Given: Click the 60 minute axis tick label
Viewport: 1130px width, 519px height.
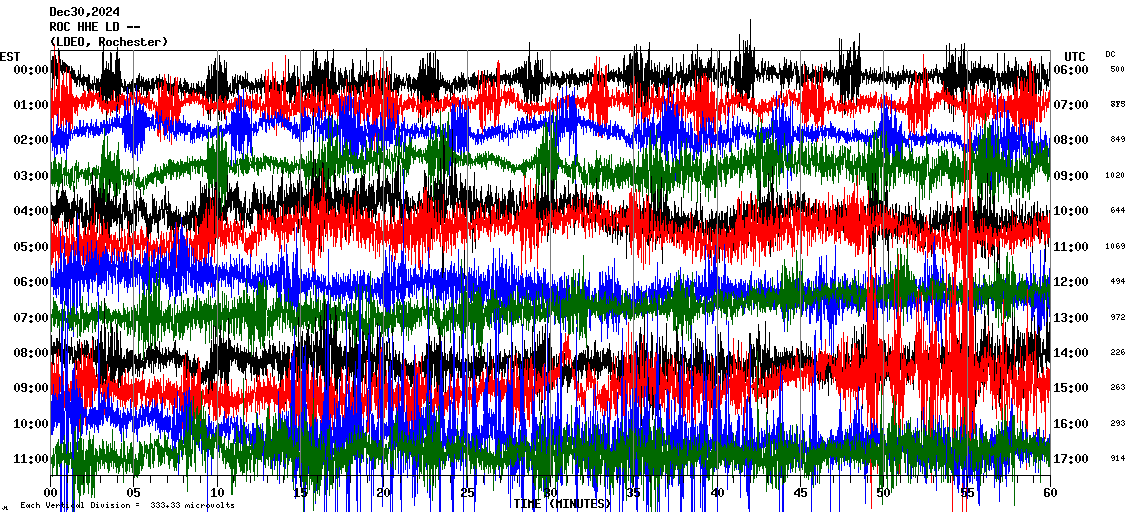Looking at the screenshot, I should 1050,493.
